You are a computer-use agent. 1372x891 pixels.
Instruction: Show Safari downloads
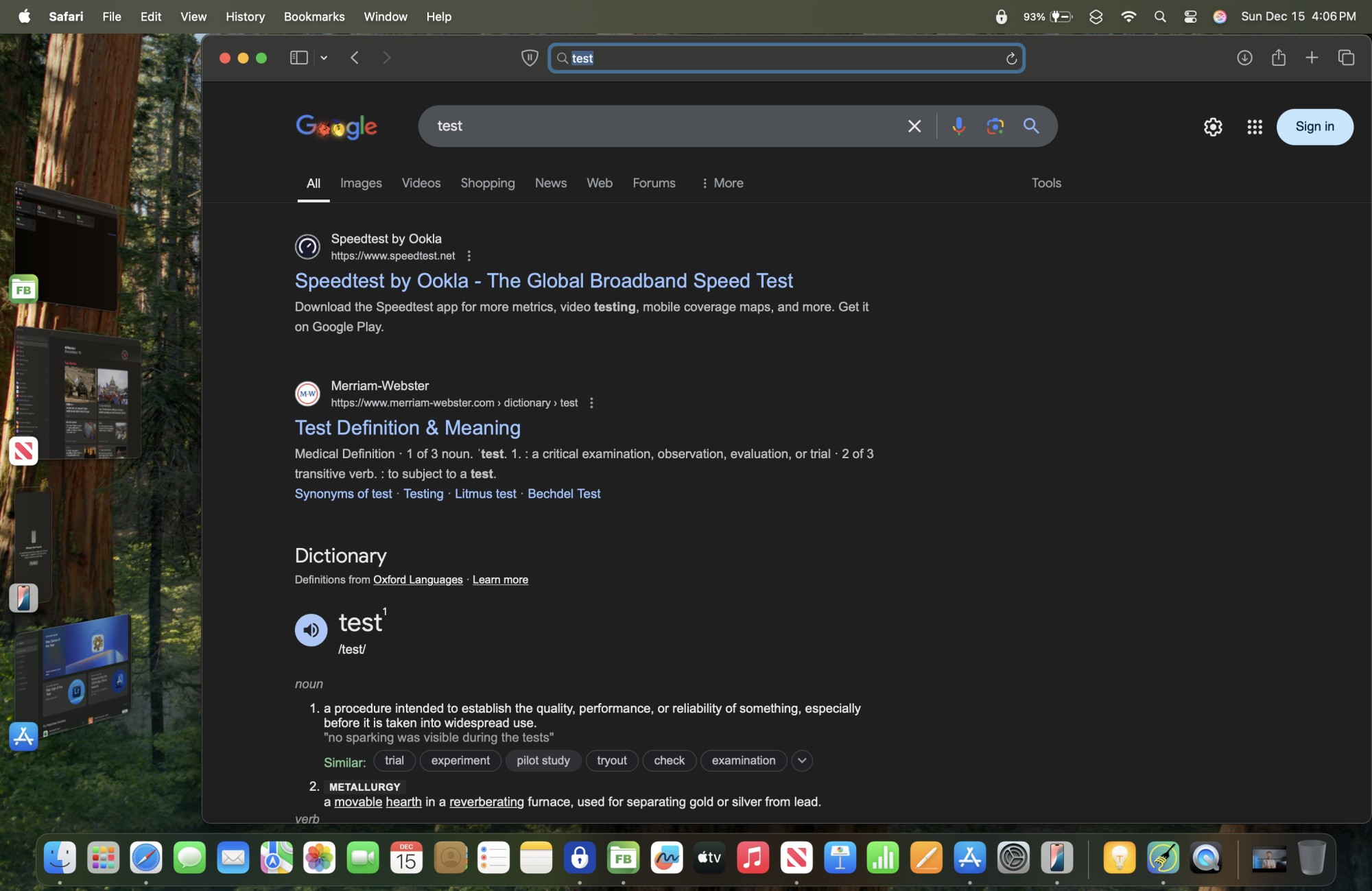coord(1244,58)
